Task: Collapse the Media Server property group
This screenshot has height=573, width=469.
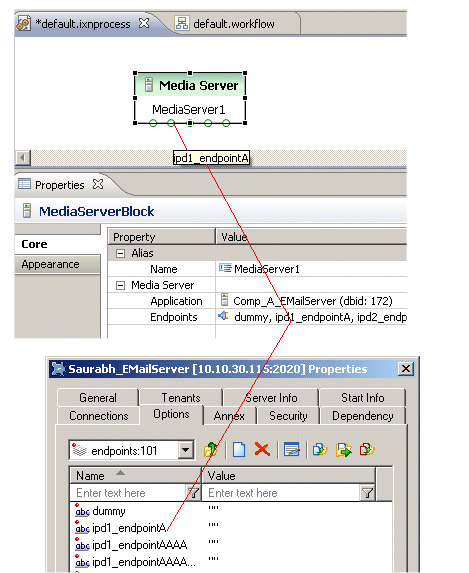Action: pos(120,285)
